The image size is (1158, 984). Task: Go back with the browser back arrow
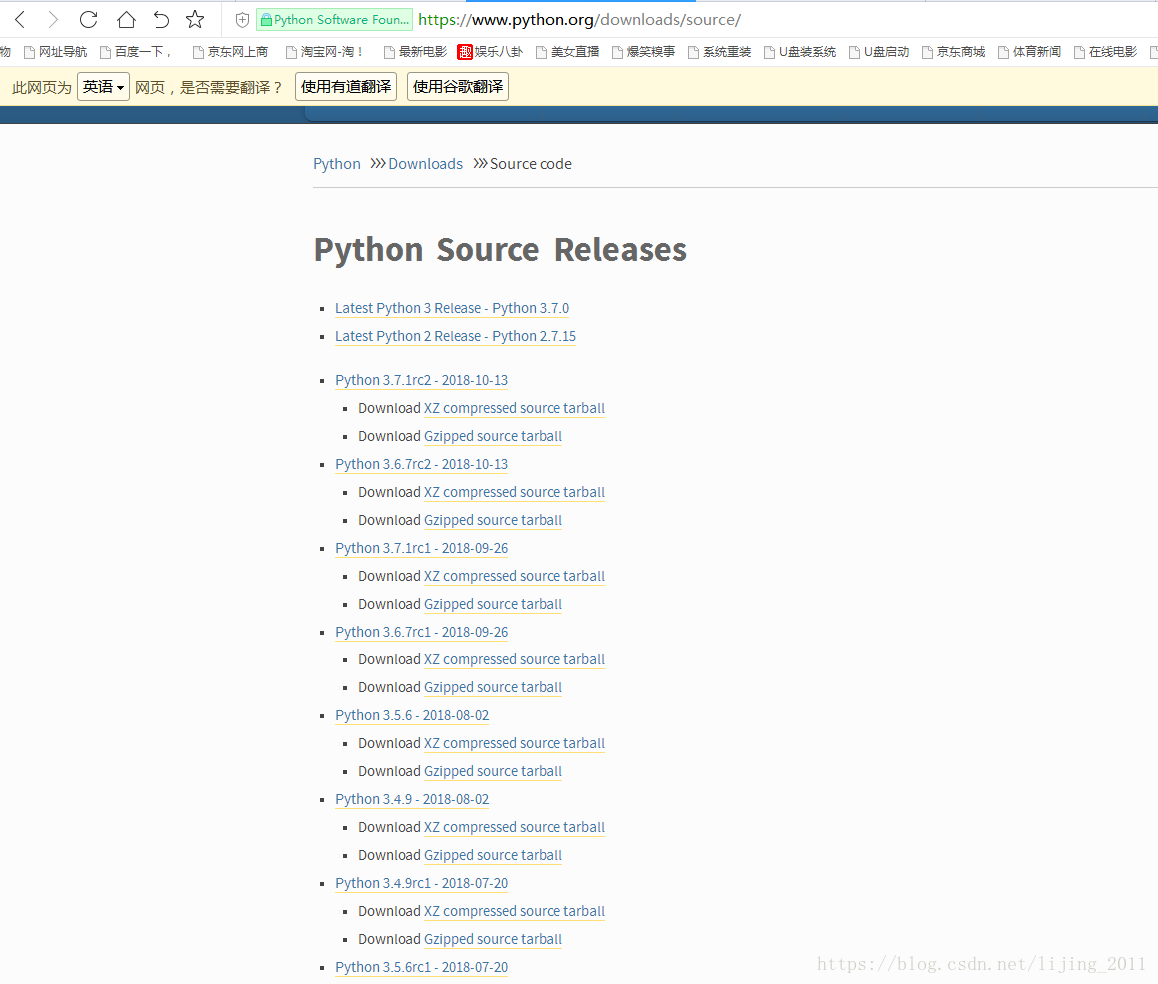click(x=20, y=19)
